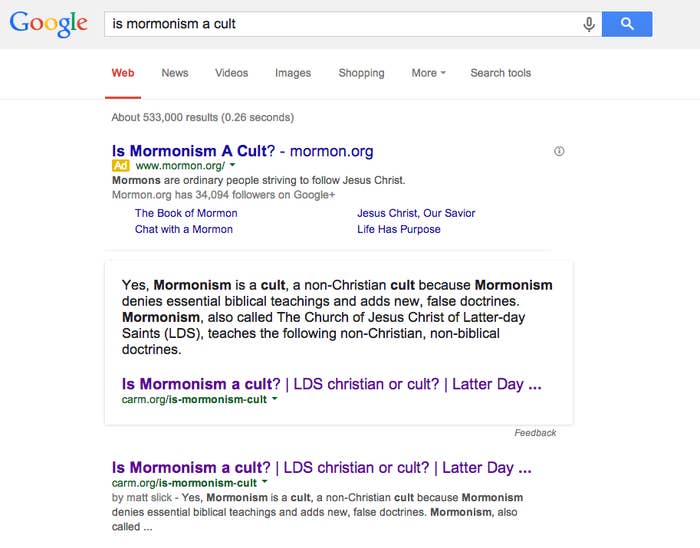Switch to the News tab
700x548 pixels.
coord(175,73)
